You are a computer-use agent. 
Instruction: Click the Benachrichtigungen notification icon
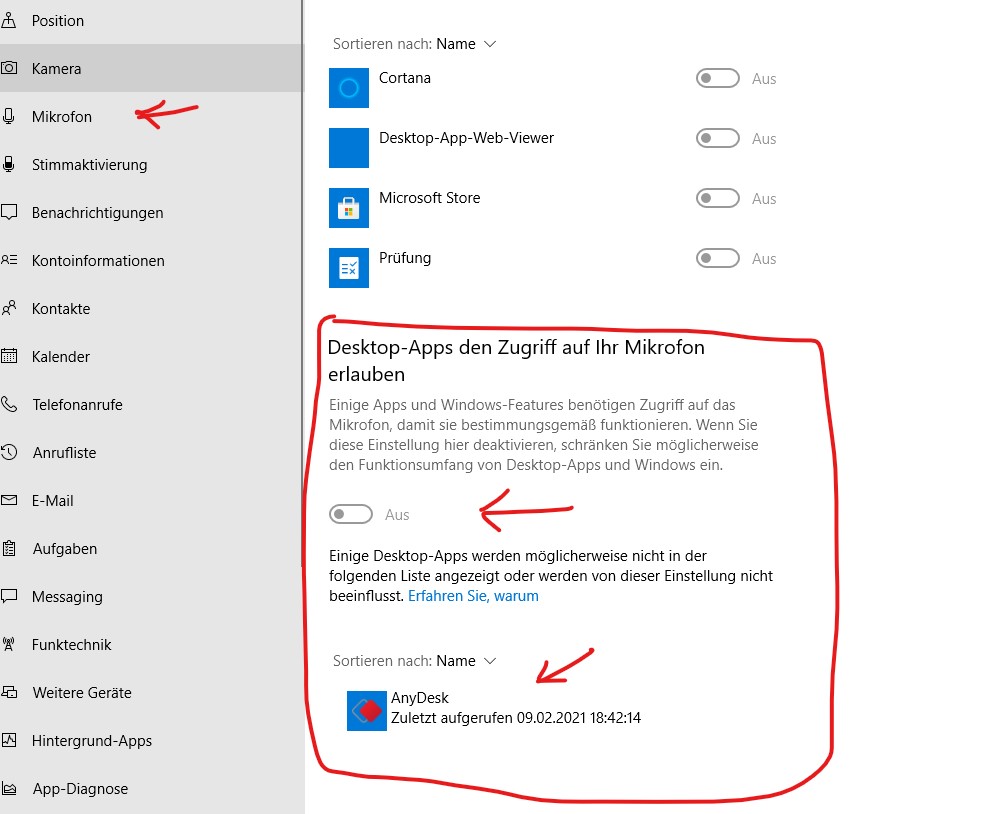(x=9, y=212)
